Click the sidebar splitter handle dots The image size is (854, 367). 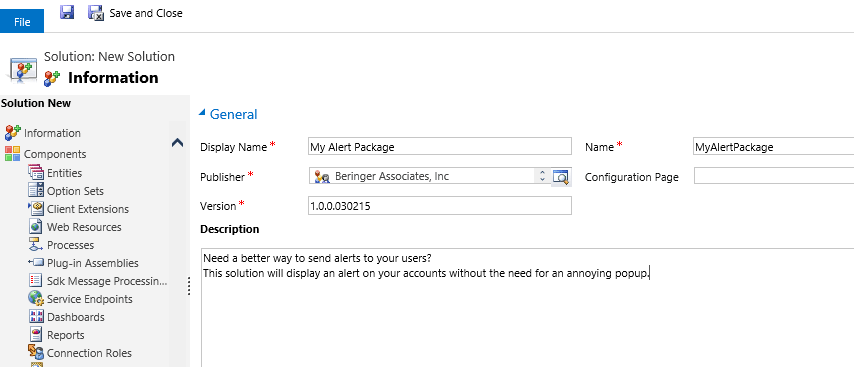[x=188, y=286]
